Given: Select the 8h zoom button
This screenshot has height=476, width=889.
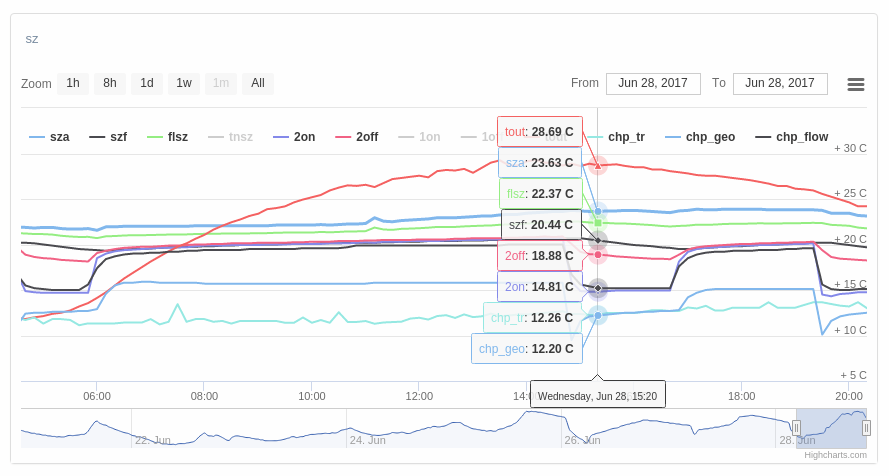Looking at the screenshot, I should (x=110, y=84).
